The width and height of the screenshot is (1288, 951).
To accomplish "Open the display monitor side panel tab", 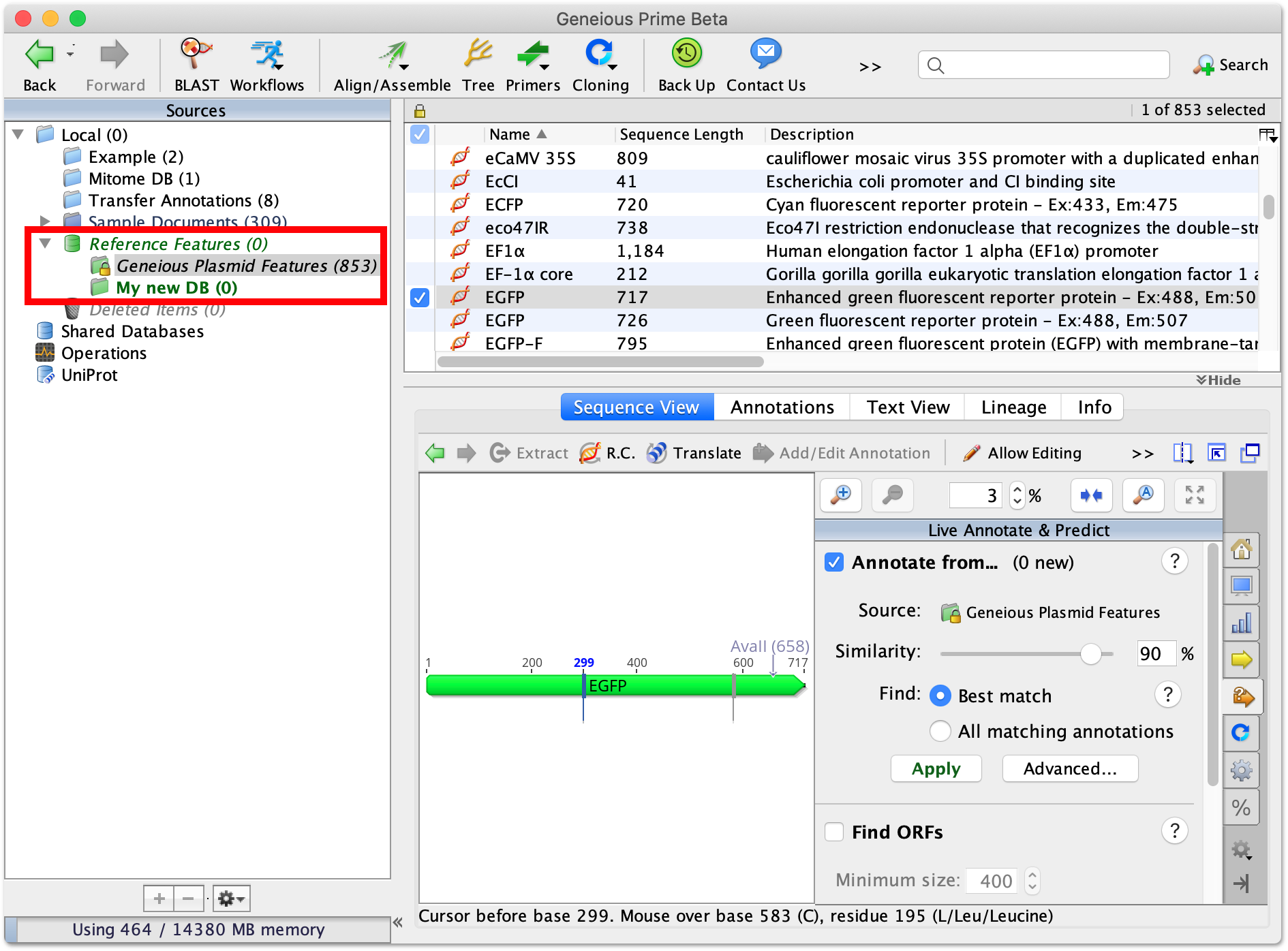I will (1241, 586).
